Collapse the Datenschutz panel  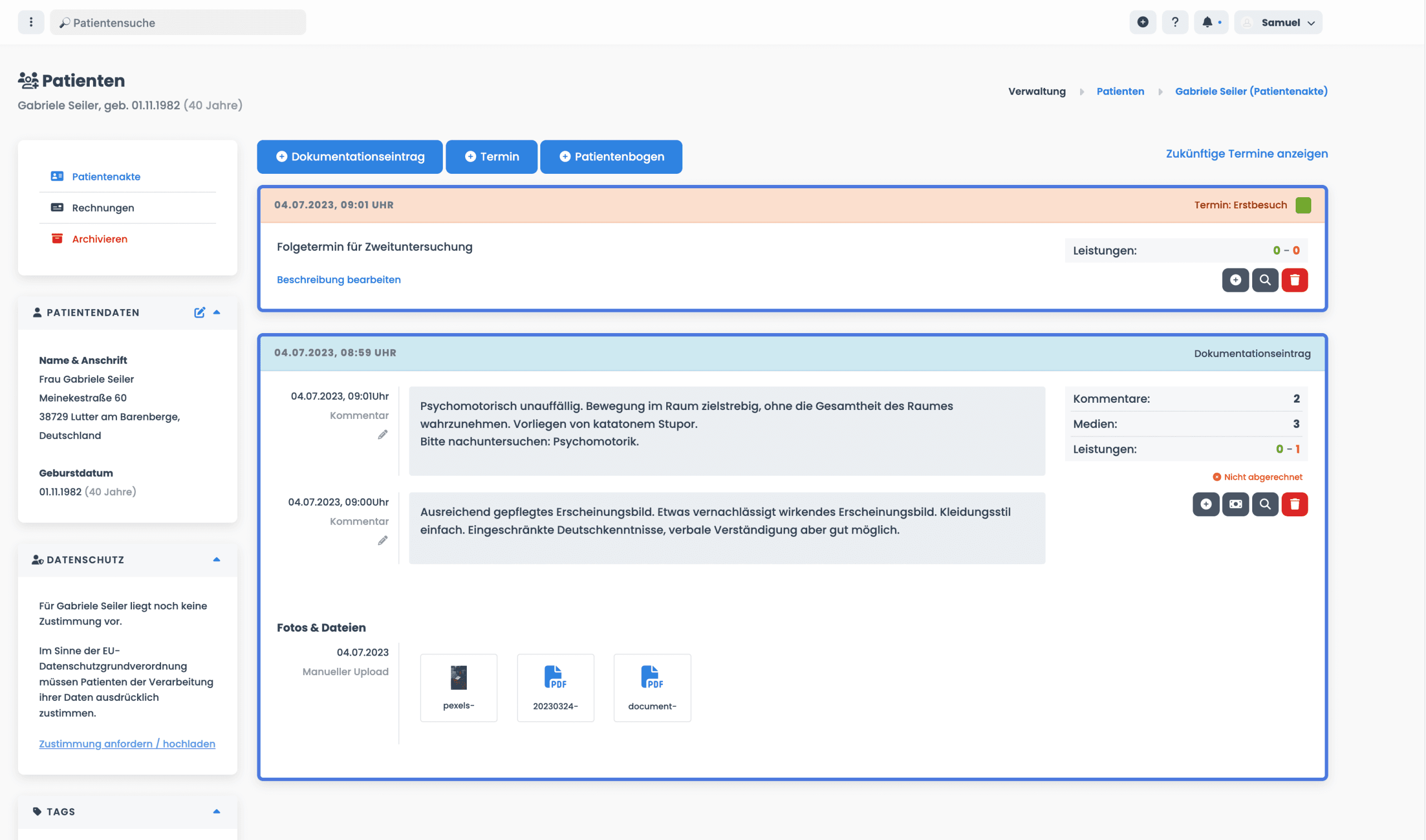pos(217,560)
